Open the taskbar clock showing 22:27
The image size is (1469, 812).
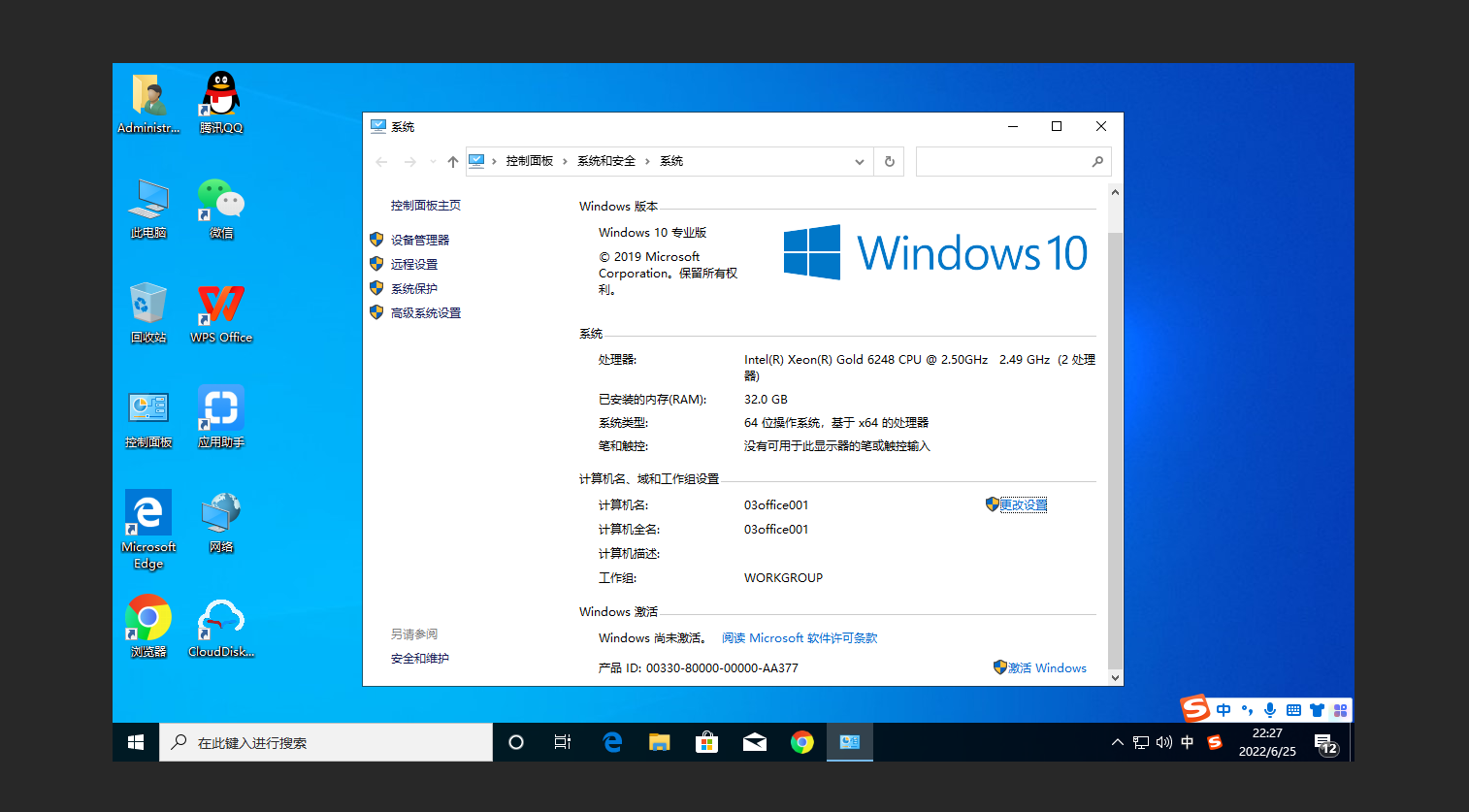pos(1267,742)
